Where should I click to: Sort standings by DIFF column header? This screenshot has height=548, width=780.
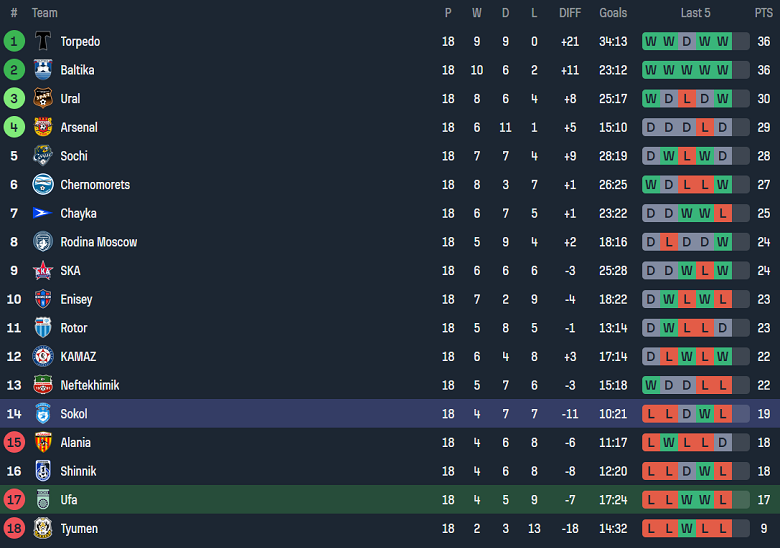pos(570,13)
